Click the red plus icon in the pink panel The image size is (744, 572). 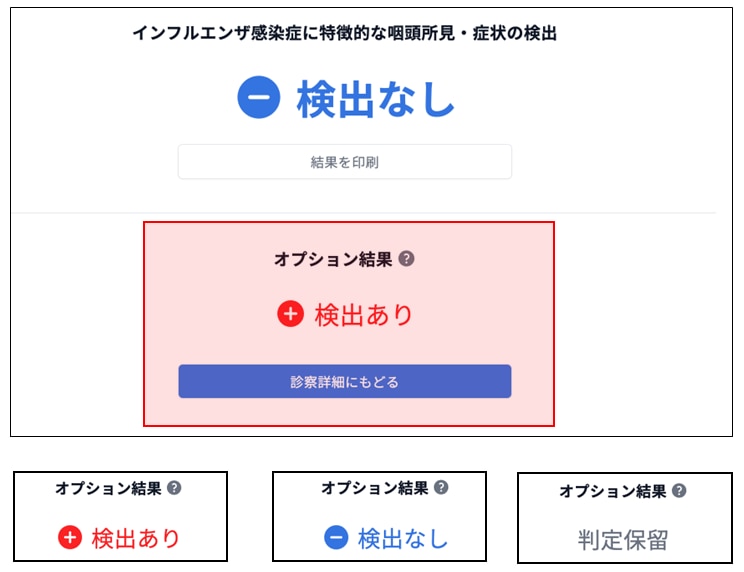(x=290, y=314)
